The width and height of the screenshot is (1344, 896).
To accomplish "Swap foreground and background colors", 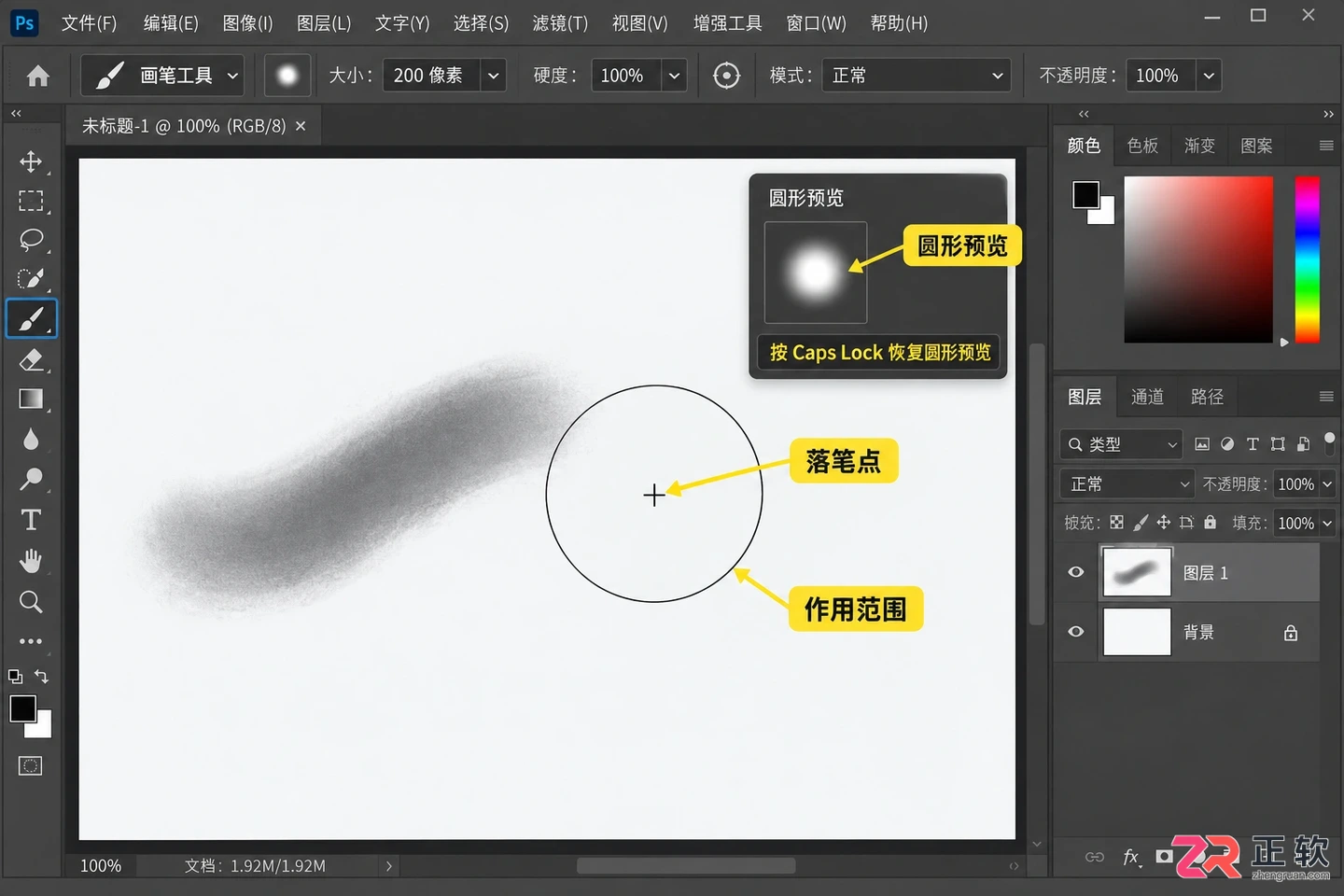I will click(41, 676).
